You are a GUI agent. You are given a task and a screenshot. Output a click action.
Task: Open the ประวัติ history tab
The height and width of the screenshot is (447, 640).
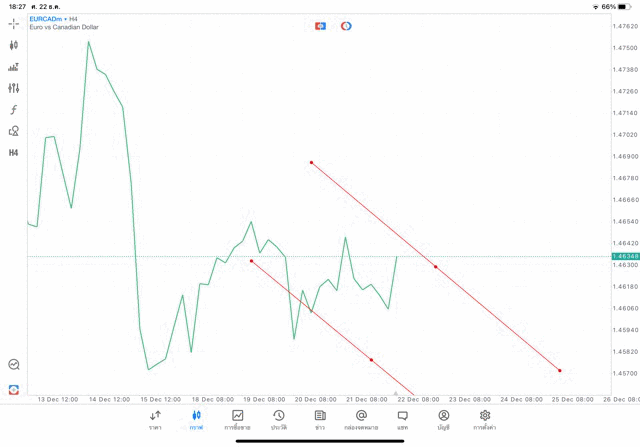(278, 419)
